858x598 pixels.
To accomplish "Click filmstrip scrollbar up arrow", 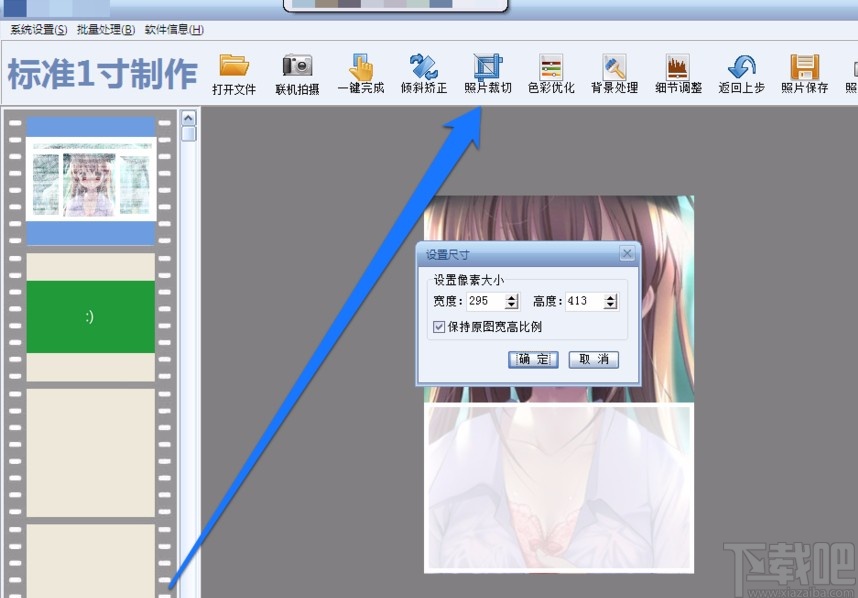I will pyautogui.click(x=188, y=118).
